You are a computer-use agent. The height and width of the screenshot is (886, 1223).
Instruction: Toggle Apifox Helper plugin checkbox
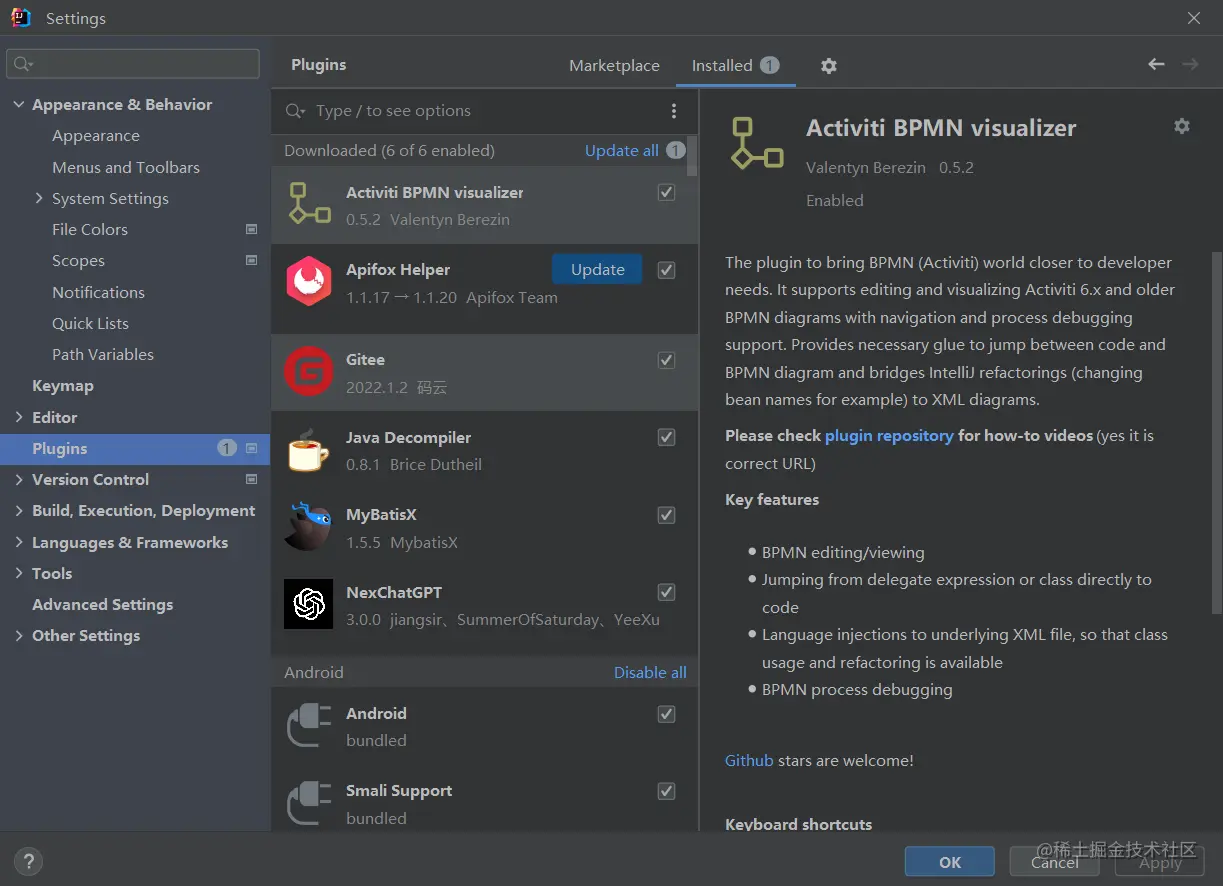[x=666, y=270]
